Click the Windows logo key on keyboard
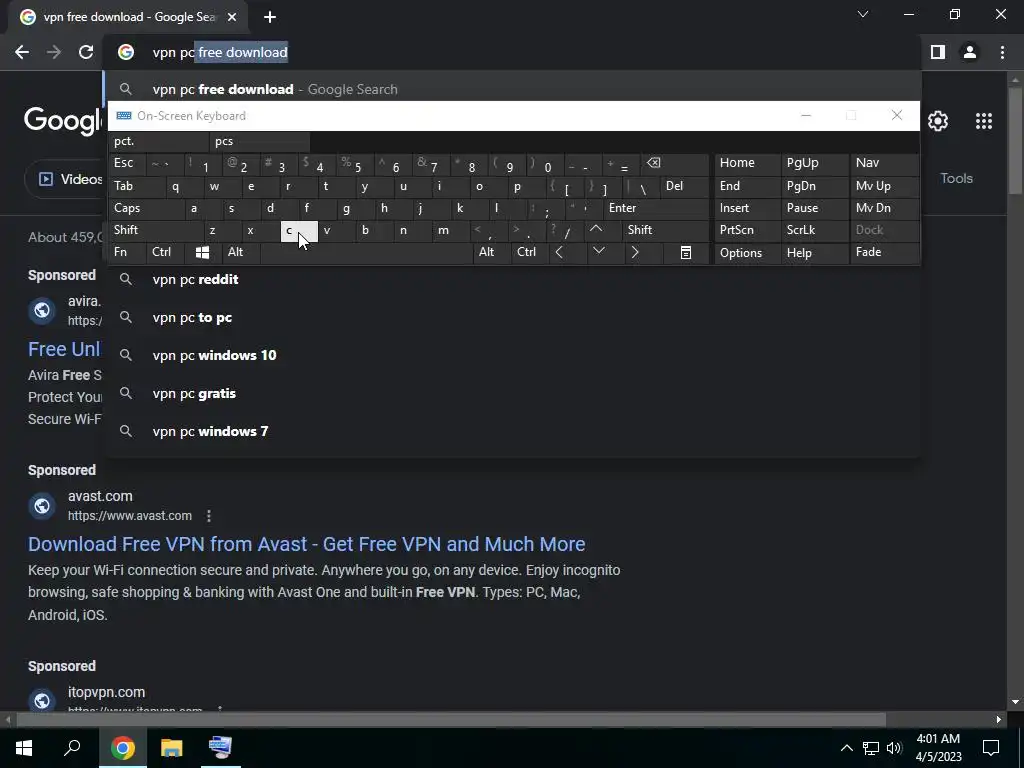Viewport: 1024px width, 768px height. point(202,252)
